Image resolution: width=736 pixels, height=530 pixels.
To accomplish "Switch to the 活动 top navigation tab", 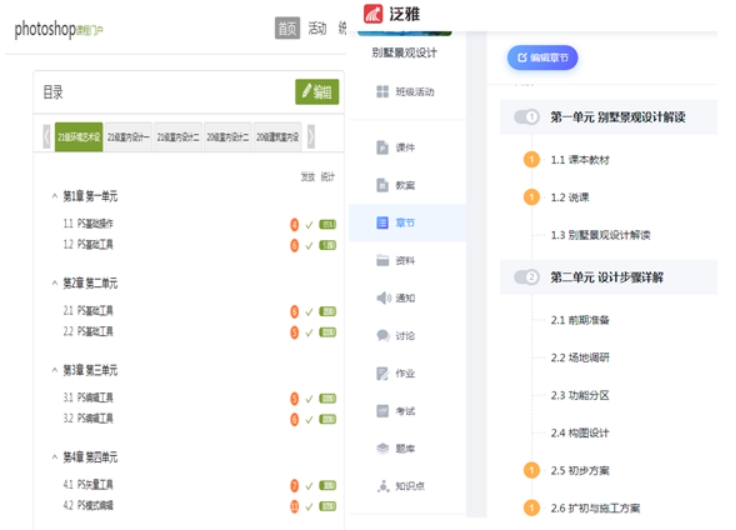I will pos(317,28).
